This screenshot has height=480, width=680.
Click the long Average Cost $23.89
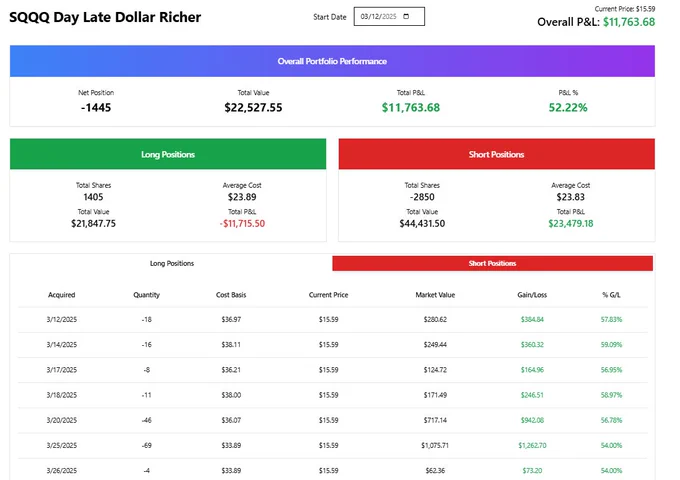(242, 197)
